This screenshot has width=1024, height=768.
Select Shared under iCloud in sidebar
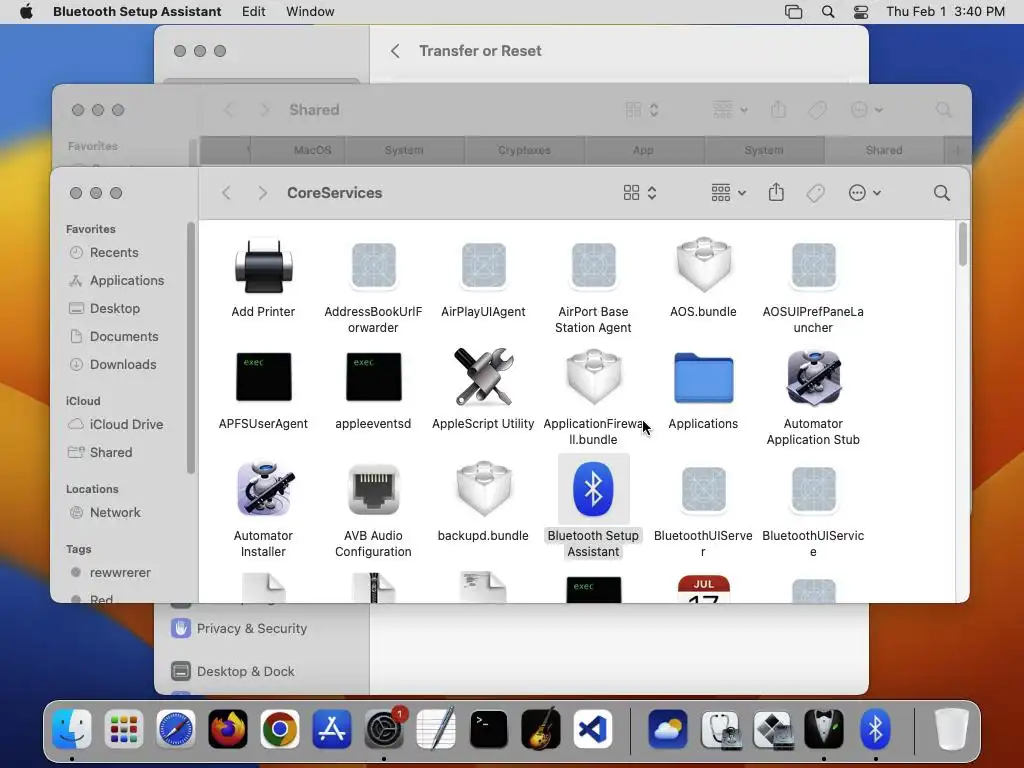(110, 453)
